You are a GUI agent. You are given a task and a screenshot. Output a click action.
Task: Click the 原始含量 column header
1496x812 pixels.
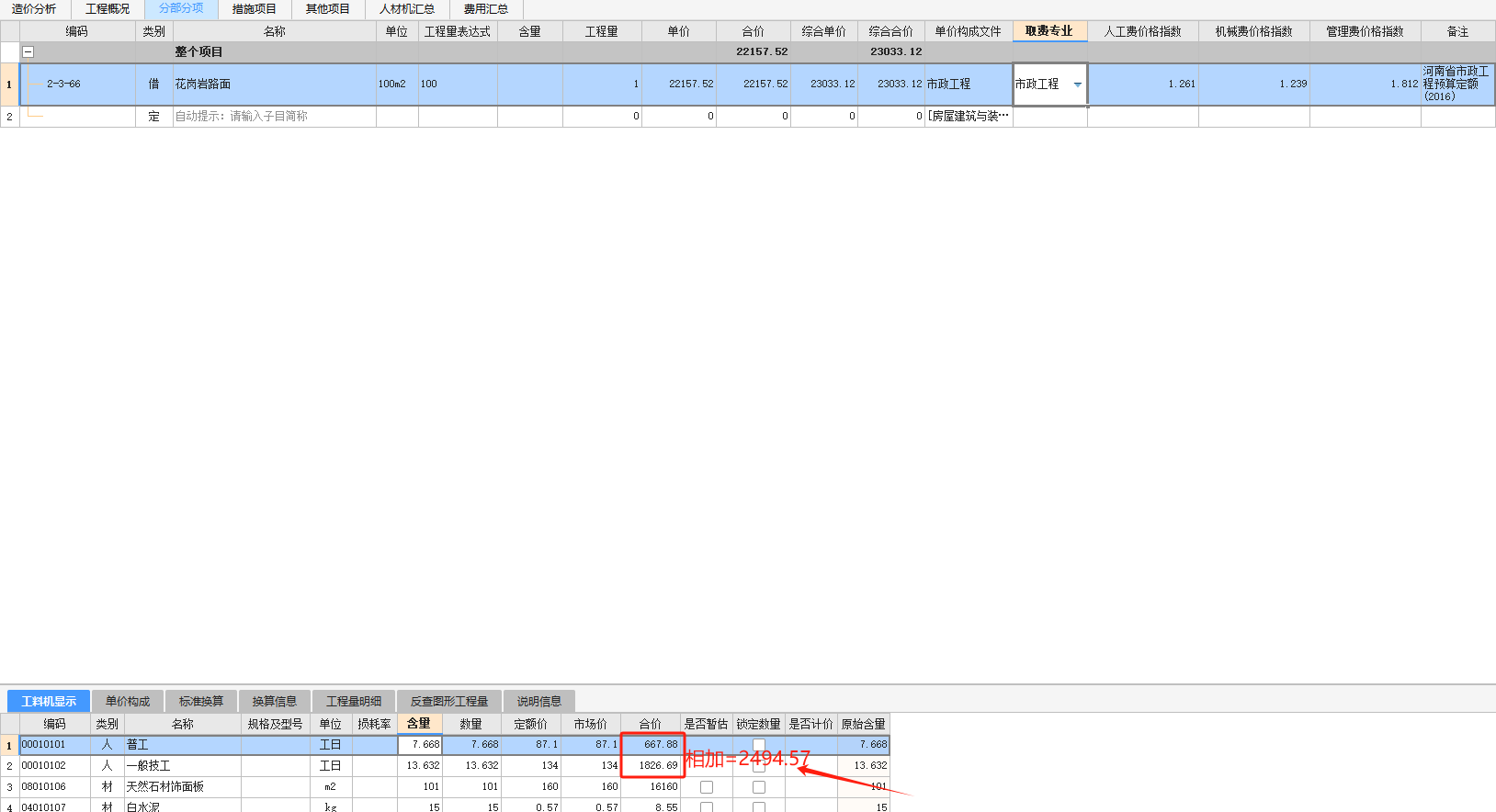click(x=864, y=724)
